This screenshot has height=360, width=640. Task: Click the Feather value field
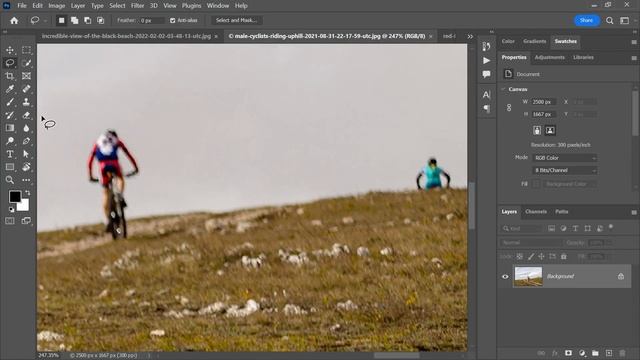tap(152, 20)
